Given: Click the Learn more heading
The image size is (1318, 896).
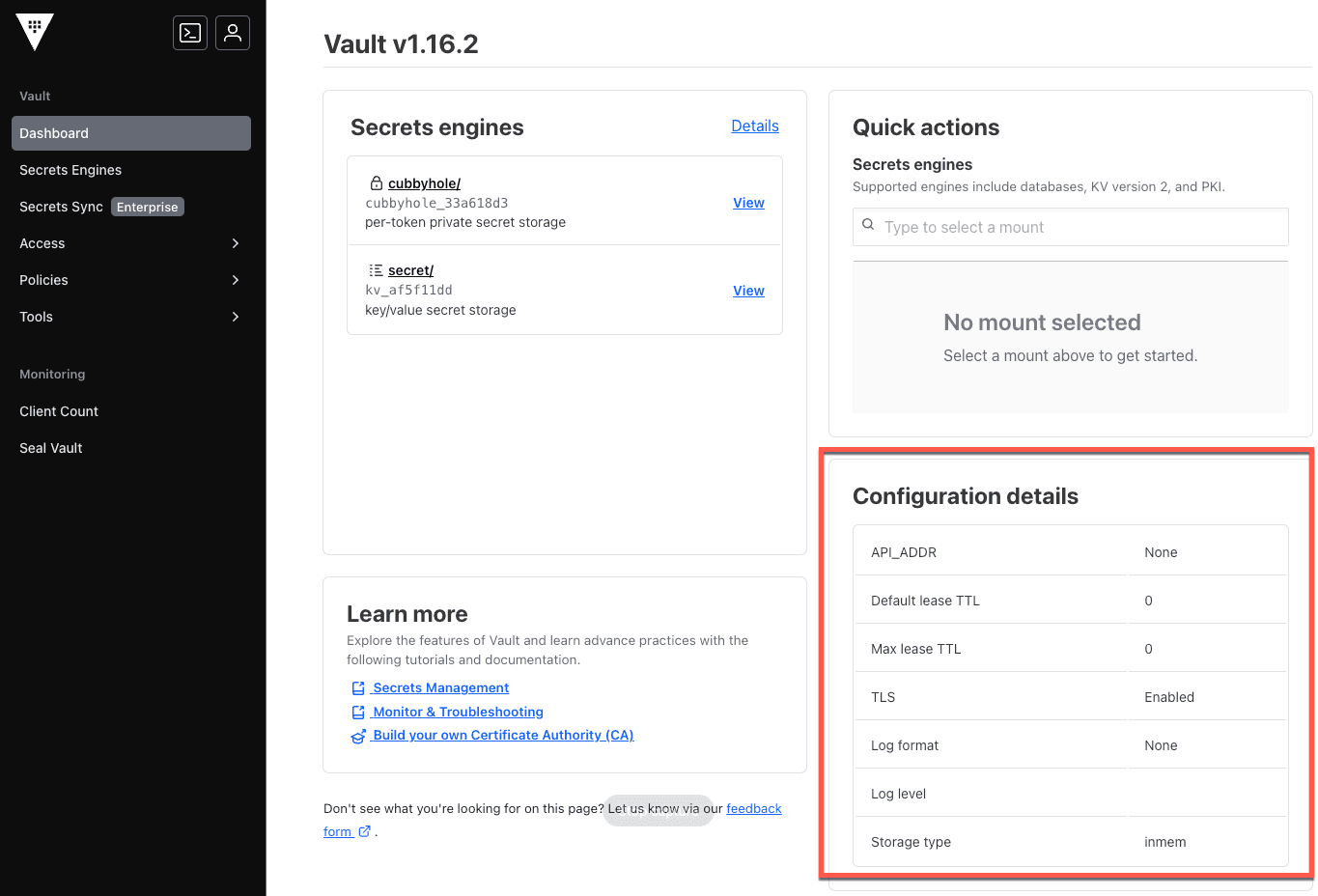Looking at the screenshot, I should [x=407, y=614].
